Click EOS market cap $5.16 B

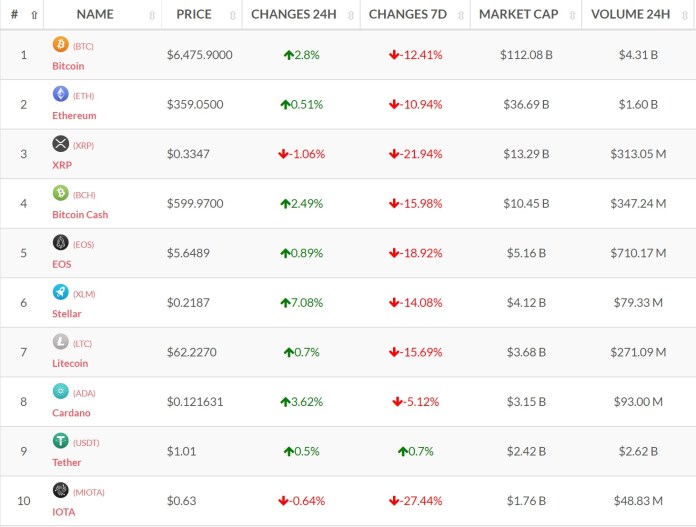click(x=526, y=253)
